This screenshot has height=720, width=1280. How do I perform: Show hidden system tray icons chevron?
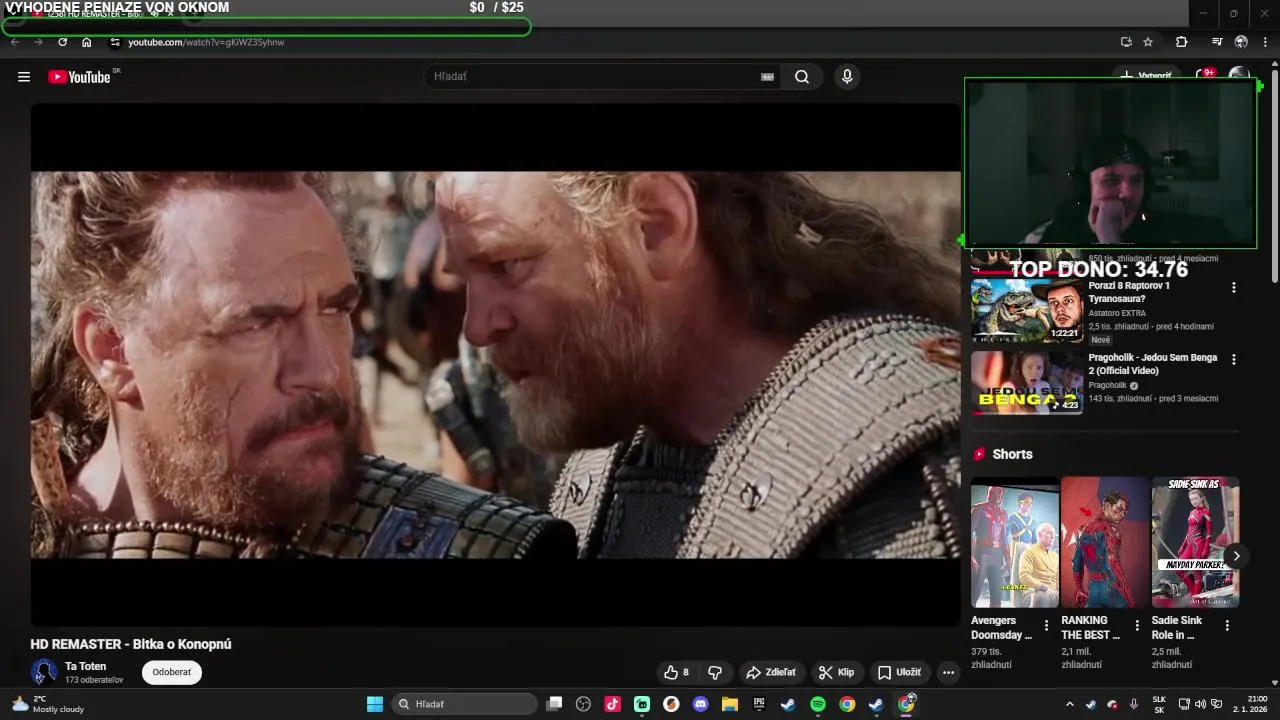coord(1069,704)
